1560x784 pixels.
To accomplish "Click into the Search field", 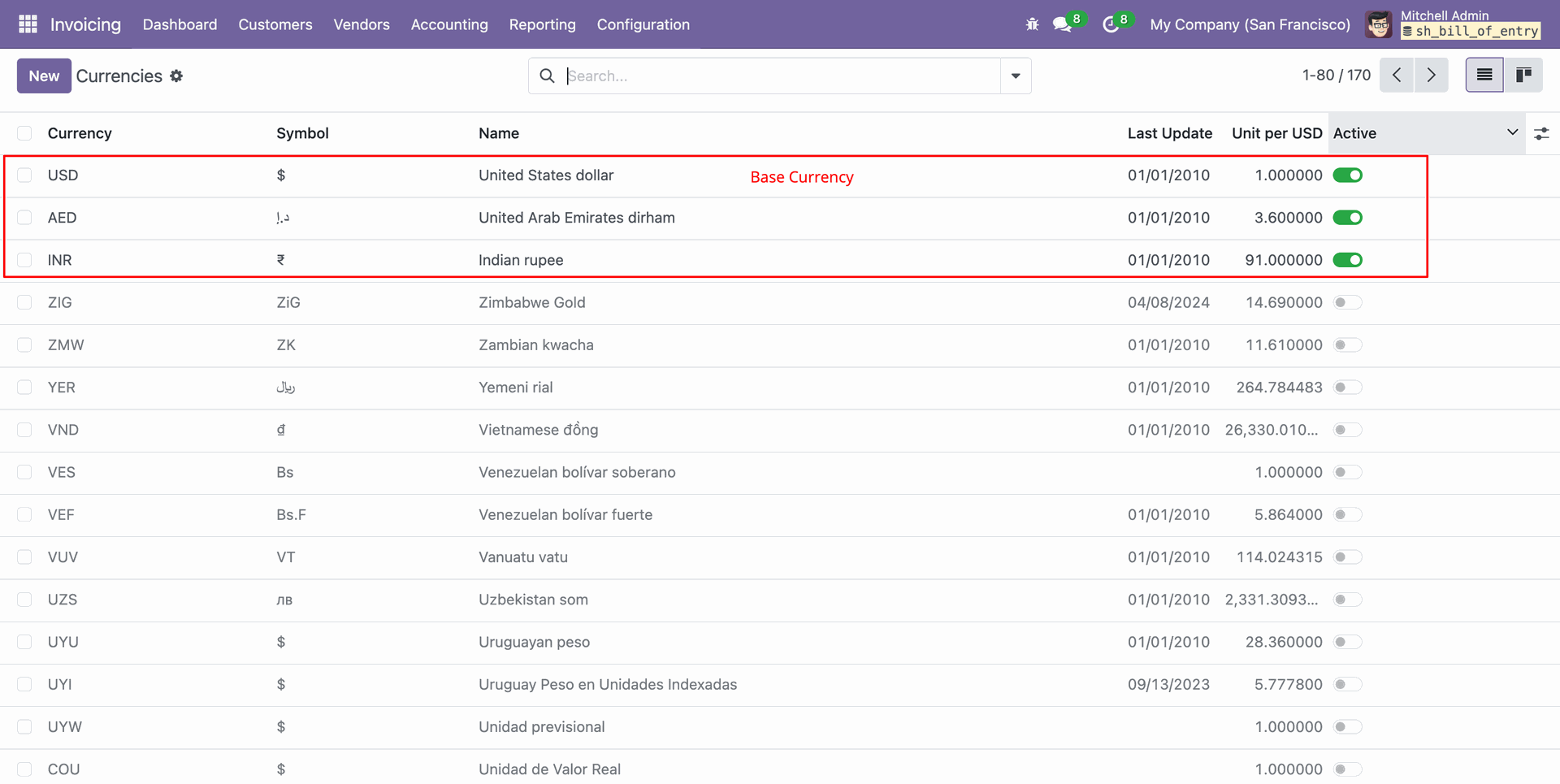I will (780, 76).
